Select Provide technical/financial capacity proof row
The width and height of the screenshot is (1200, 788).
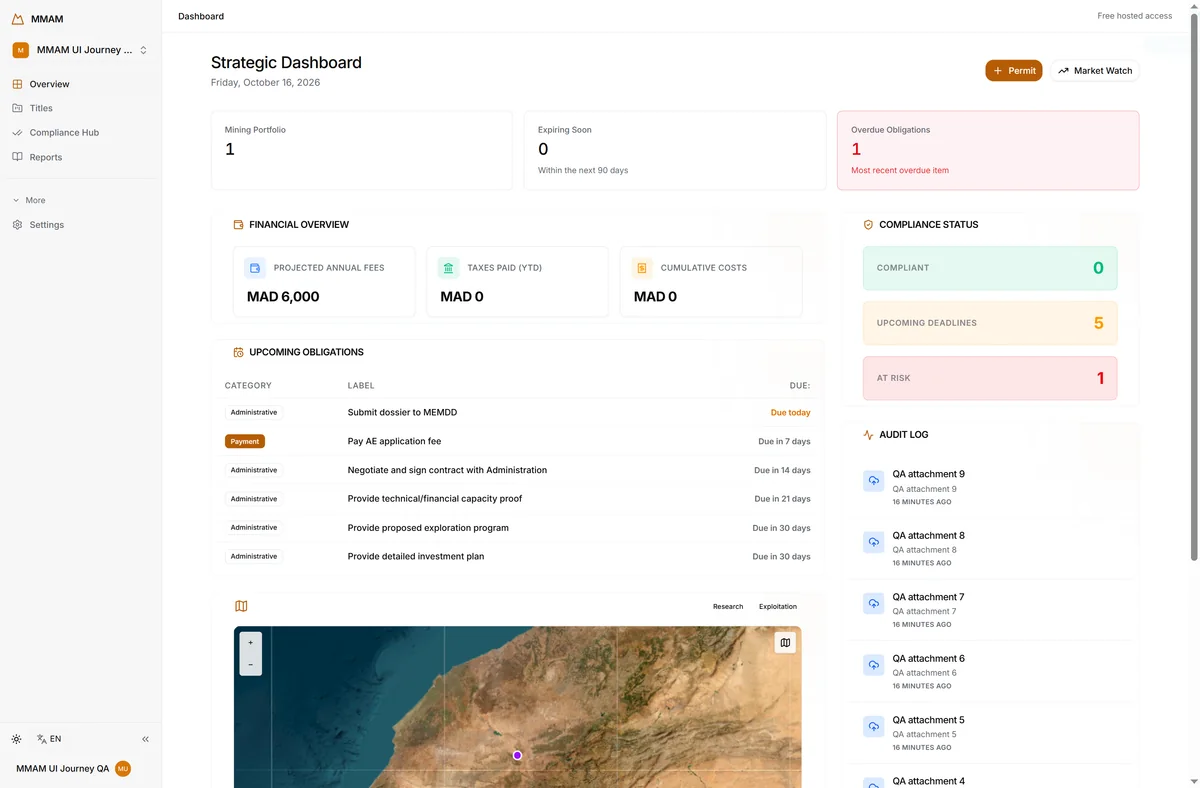[x=517, y=498]
